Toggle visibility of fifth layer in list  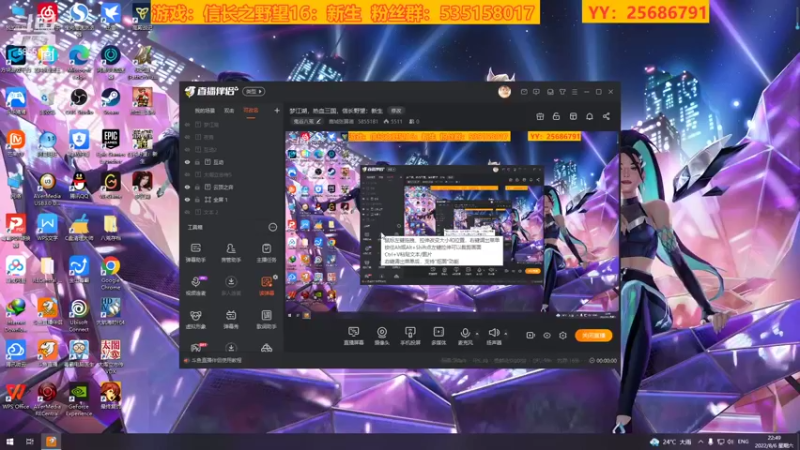click(187, 174)
